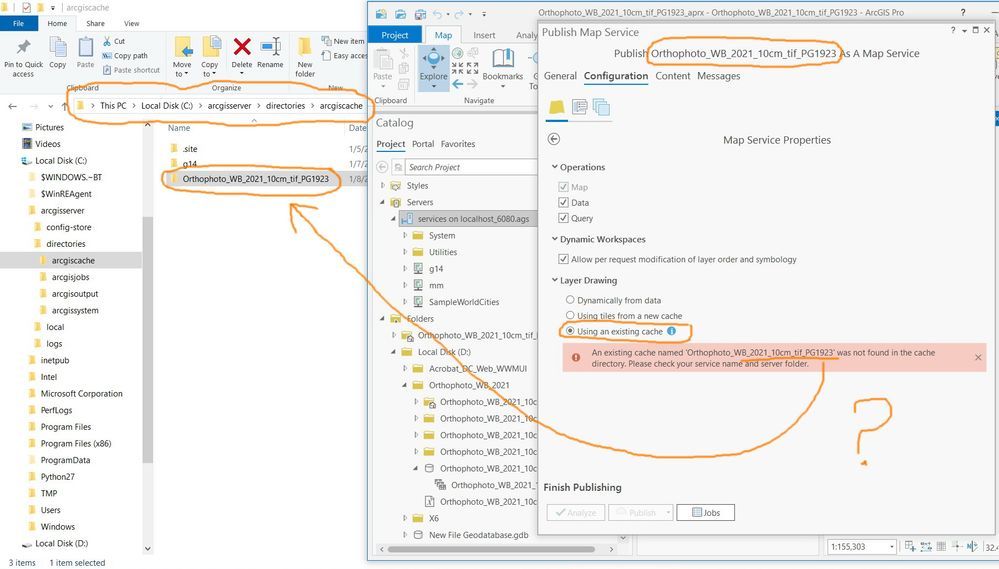Click New folder icon in File Explorer
Image resolution: width=999 pixels, height=569 pixels.
(305, 47)
